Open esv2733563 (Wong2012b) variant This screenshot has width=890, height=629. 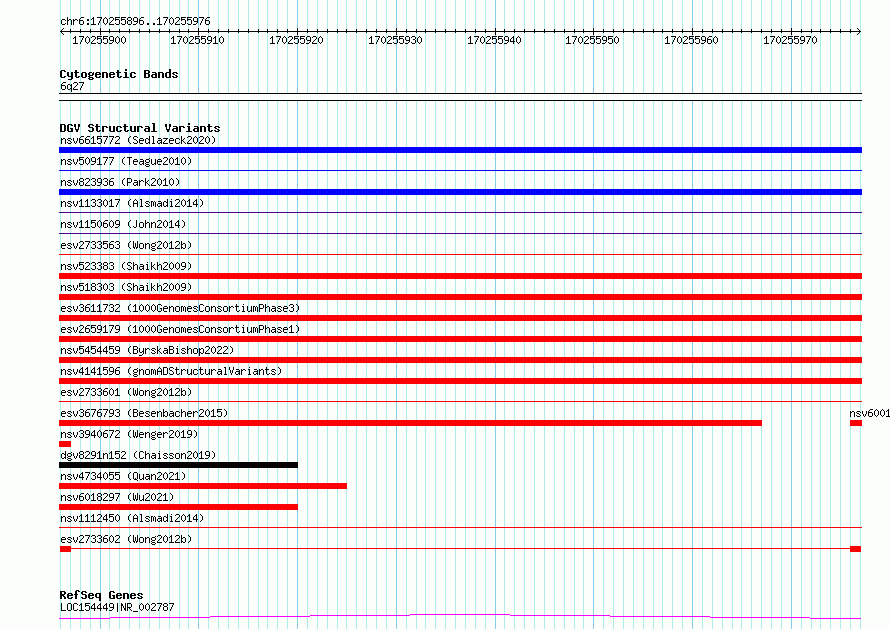point(126,245)
